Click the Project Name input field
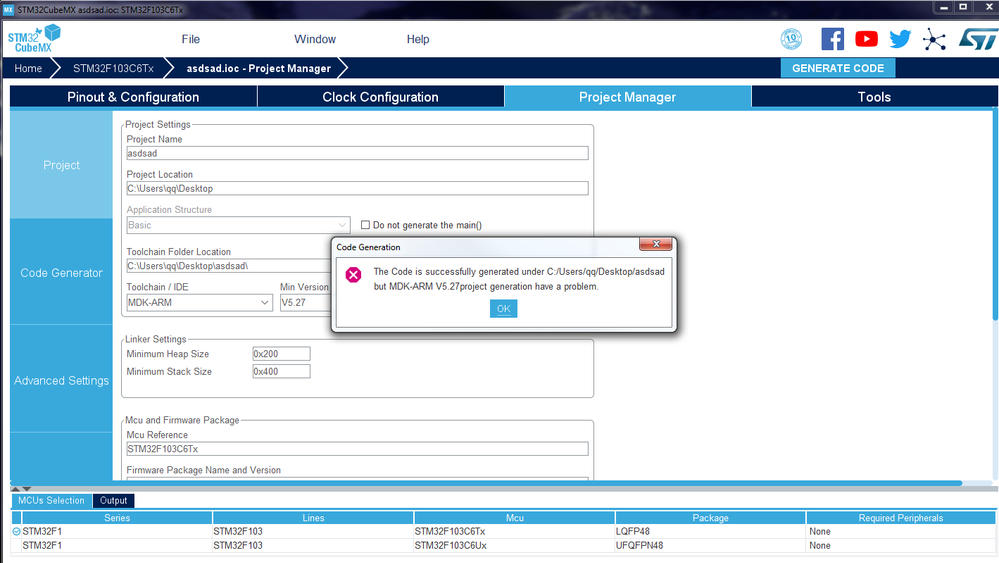The image size is (999, 563). [357, 153]
